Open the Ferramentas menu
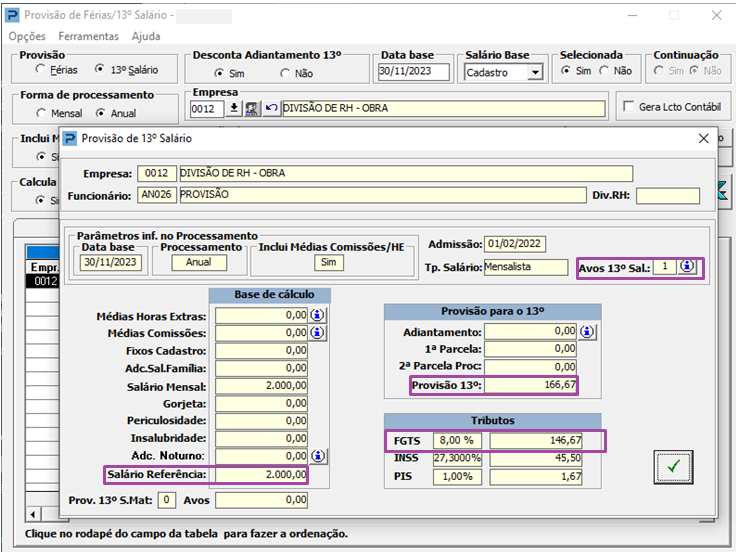Viewport: 736px width, 552px height. [88, 36]
